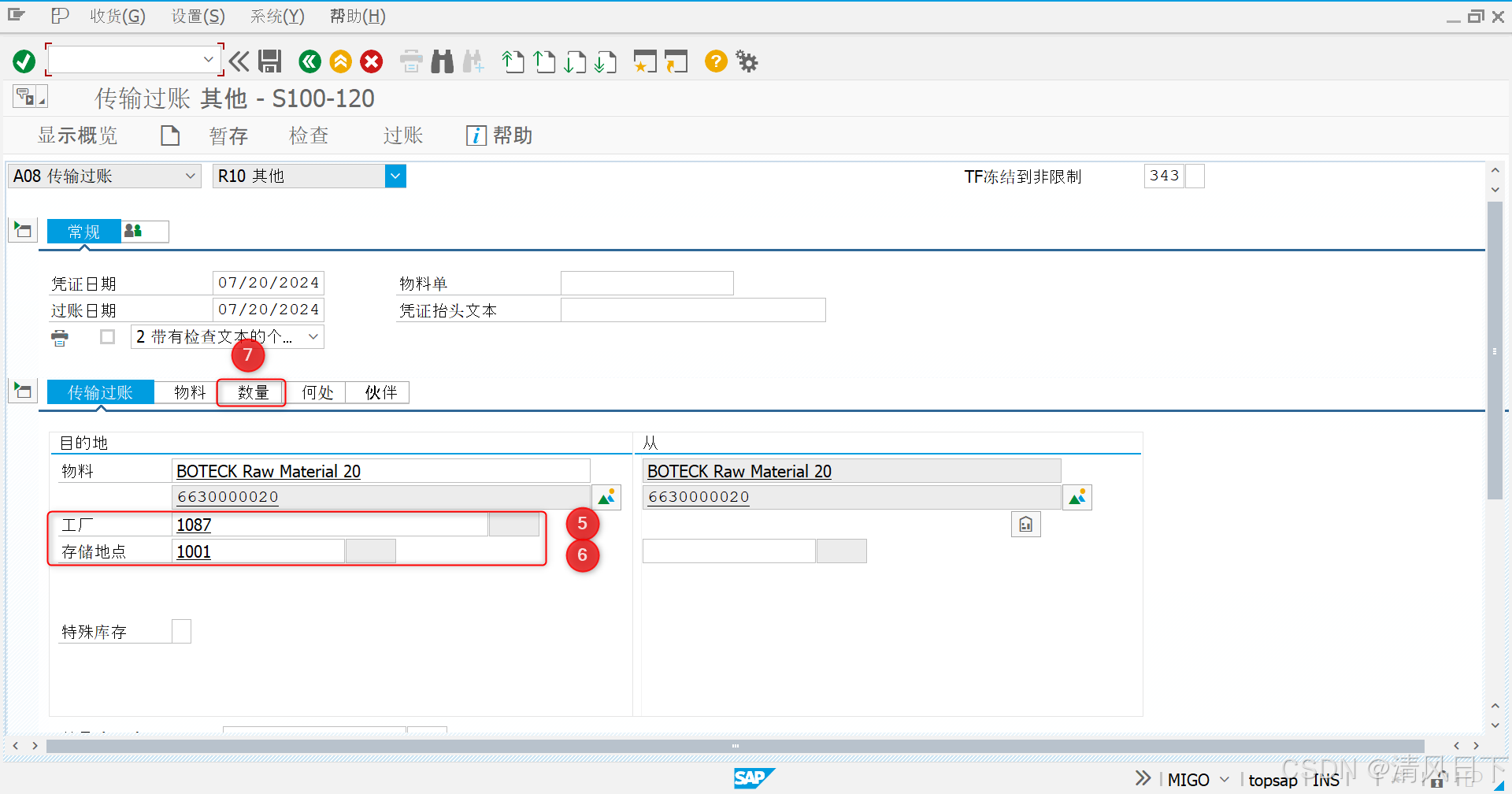
Task: Toggle the print checkbox beside printer icon
Action: [108, 337]
